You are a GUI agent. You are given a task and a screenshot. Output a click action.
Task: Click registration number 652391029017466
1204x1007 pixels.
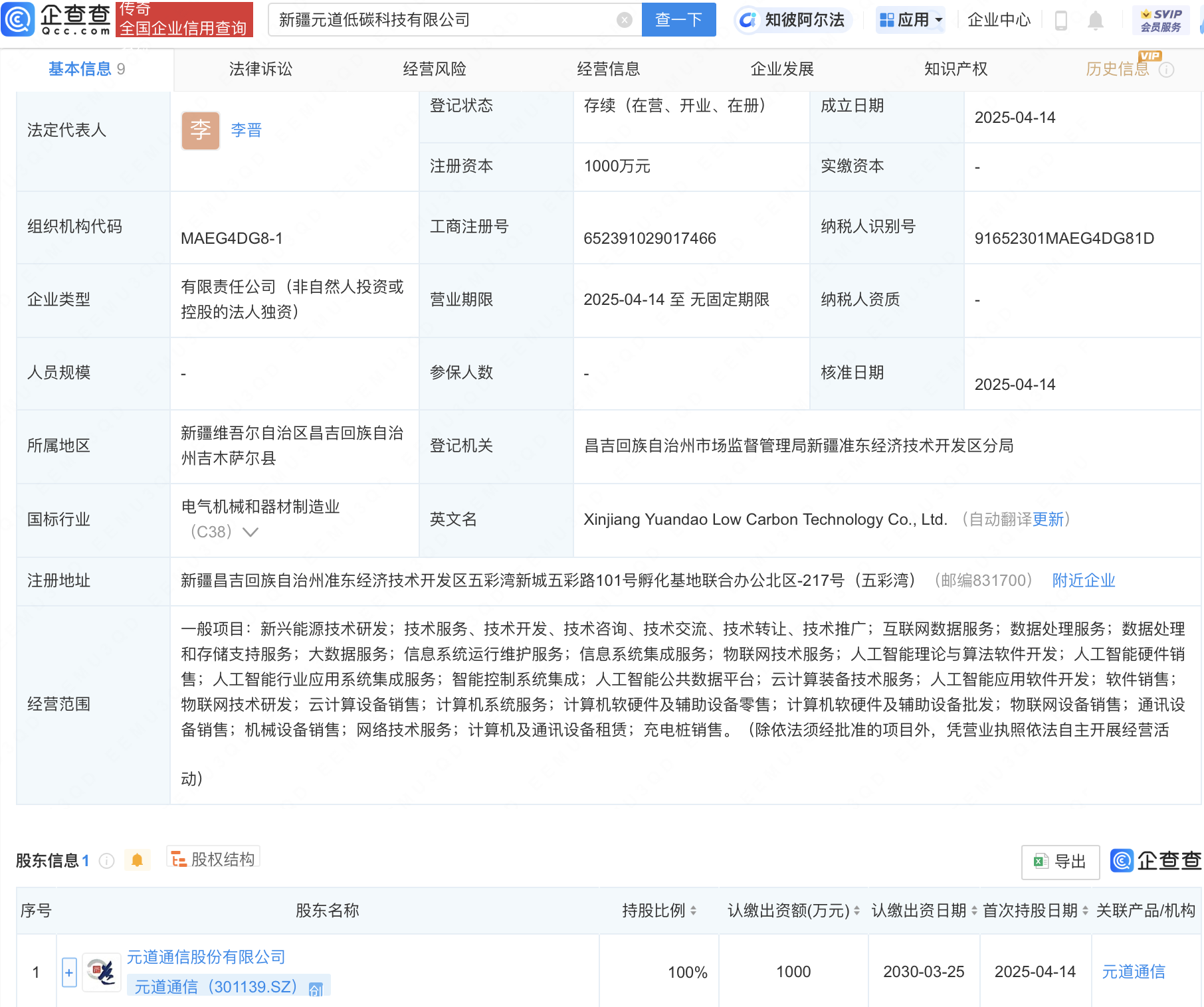click(650, 238)
